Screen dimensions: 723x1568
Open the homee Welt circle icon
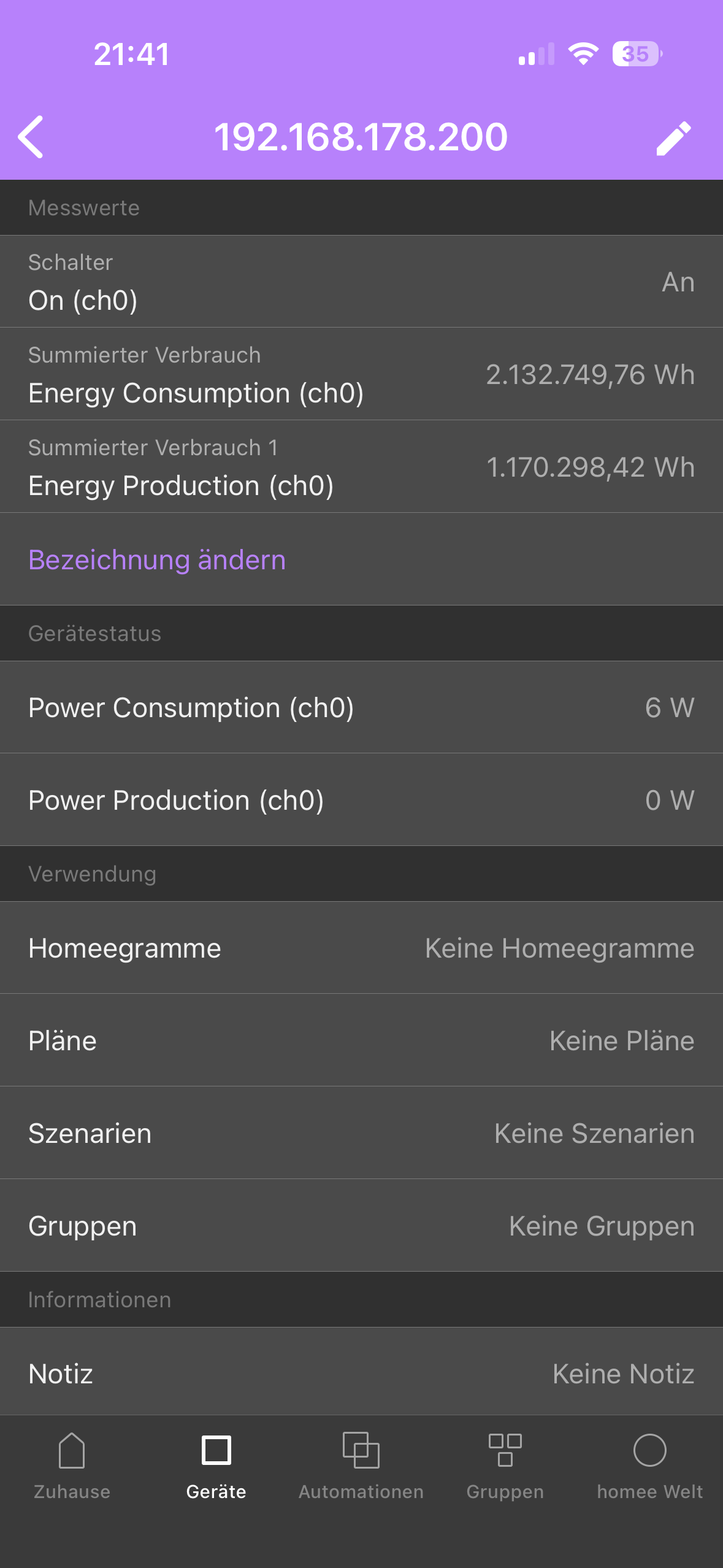click(x=649, y=1450)
